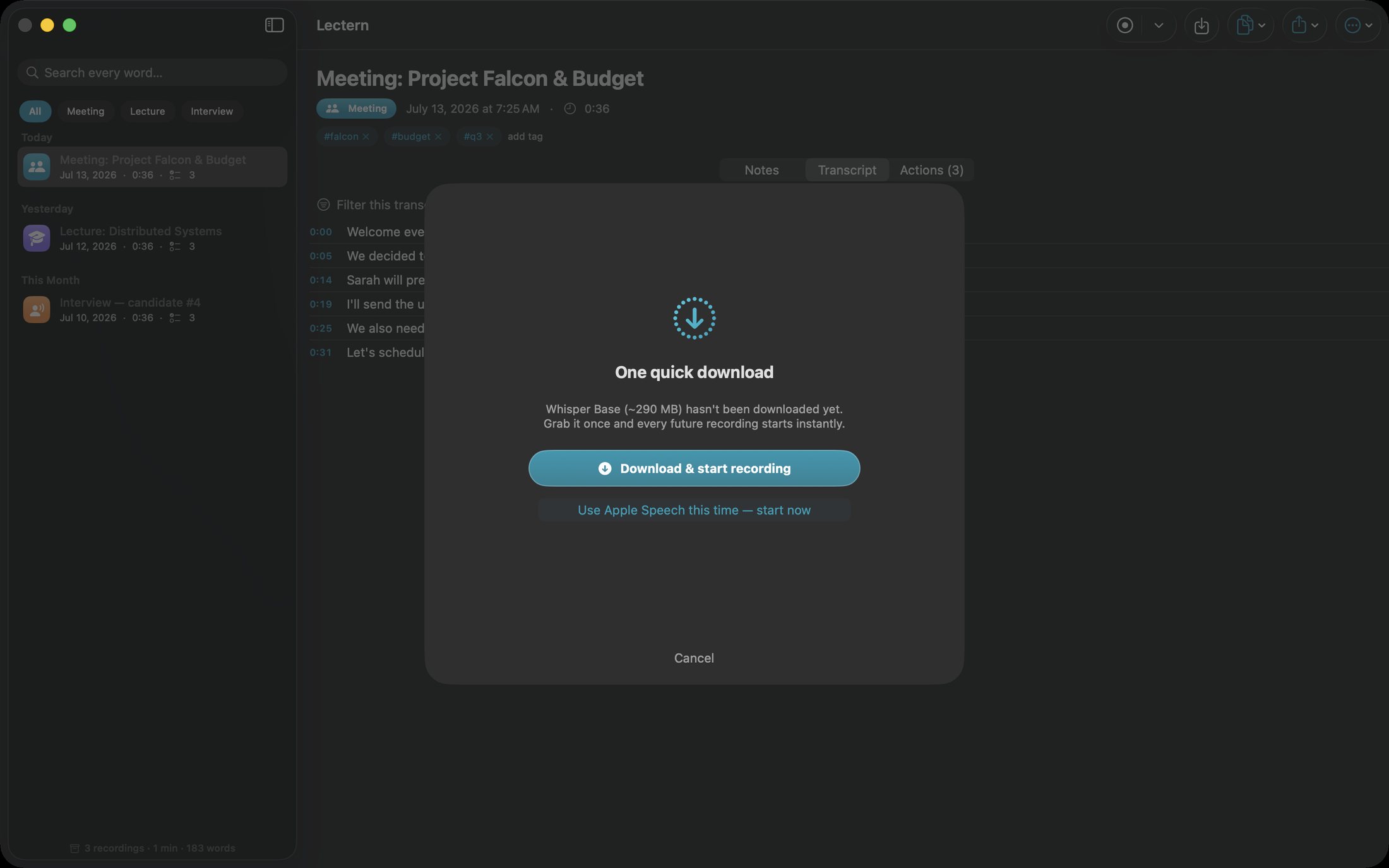The width and height of the screenshot is (1389, 868).
Task: Switch to the Actions (3) tab
Action: (931, 170)
